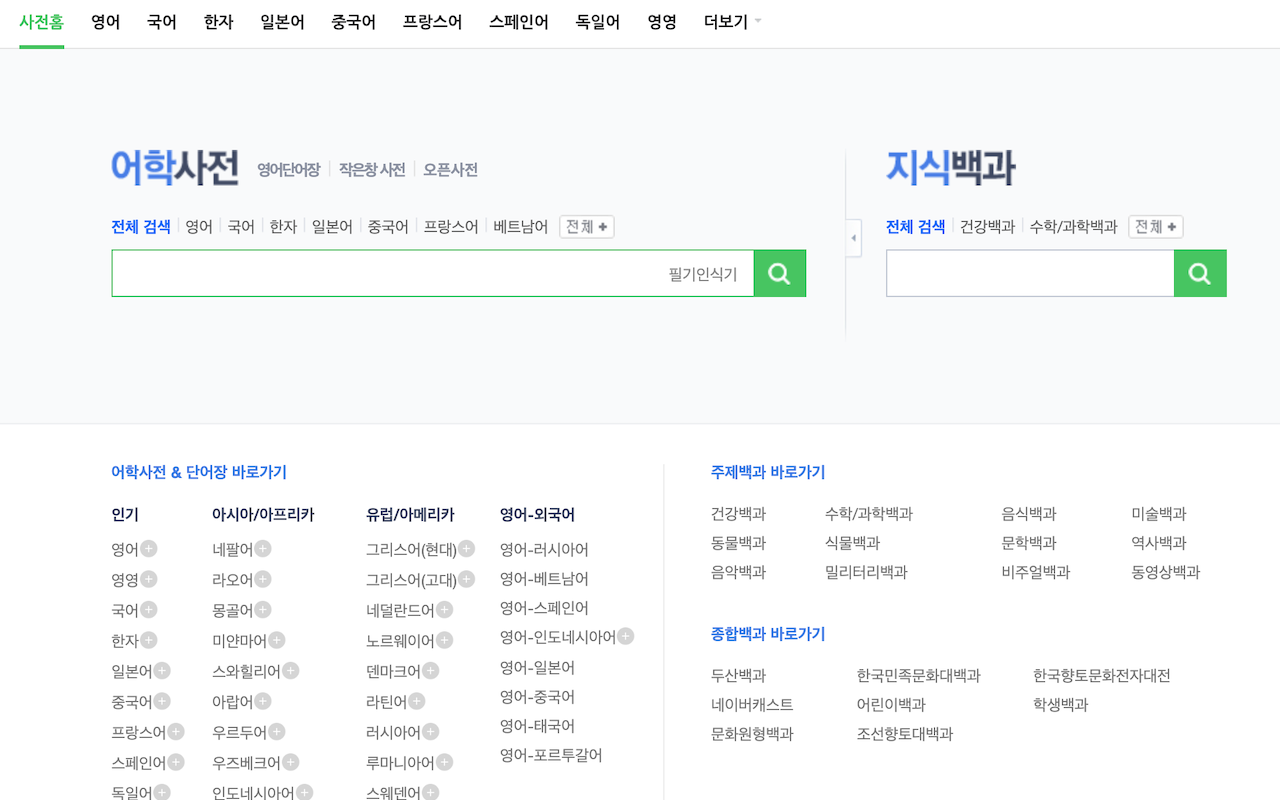Select 수학/과학백과 filter above encyclopedia search
1280x800 pixels.
1073,227
